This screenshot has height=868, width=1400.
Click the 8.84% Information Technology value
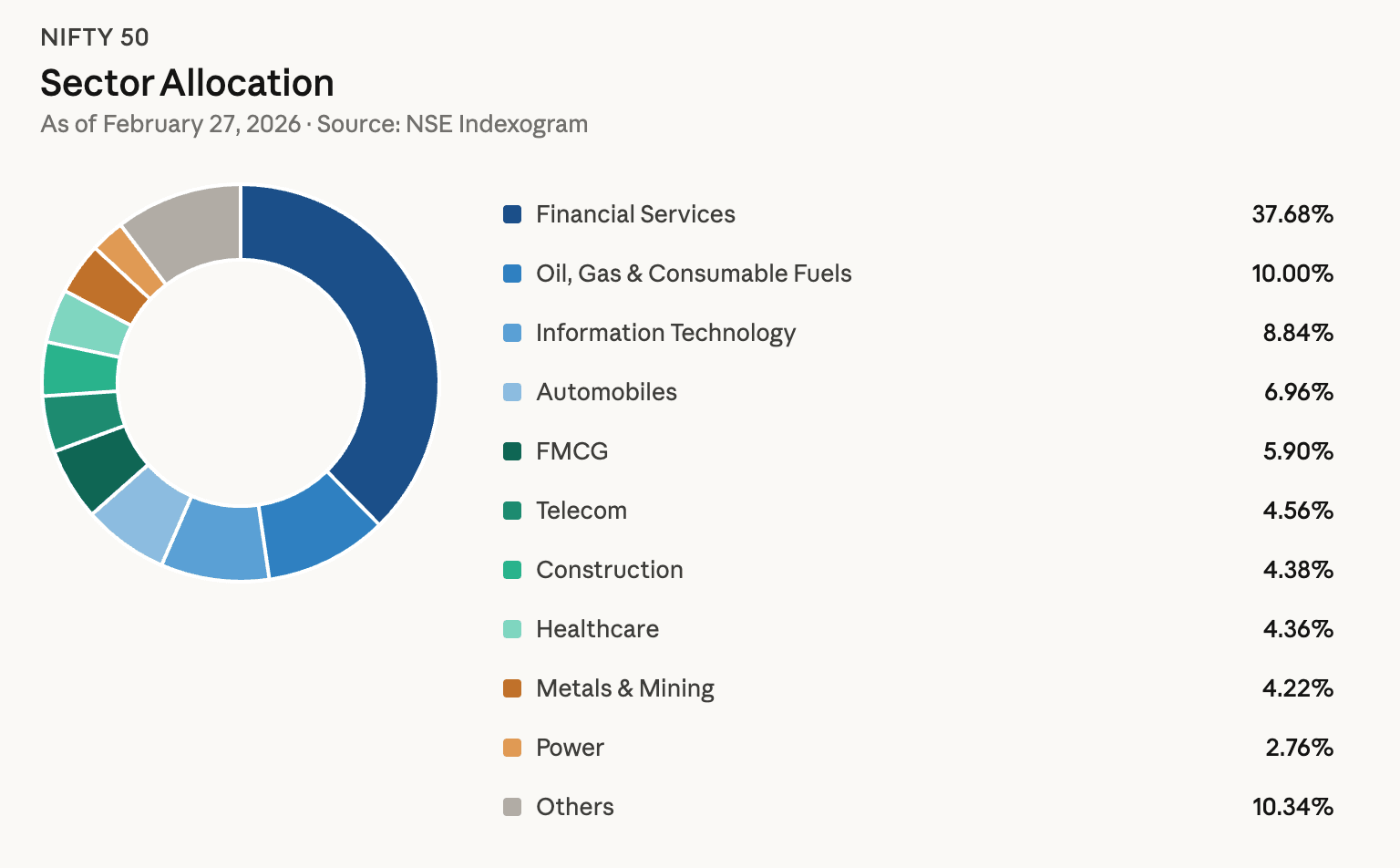pyautogui.click(x=1297, y=333)
